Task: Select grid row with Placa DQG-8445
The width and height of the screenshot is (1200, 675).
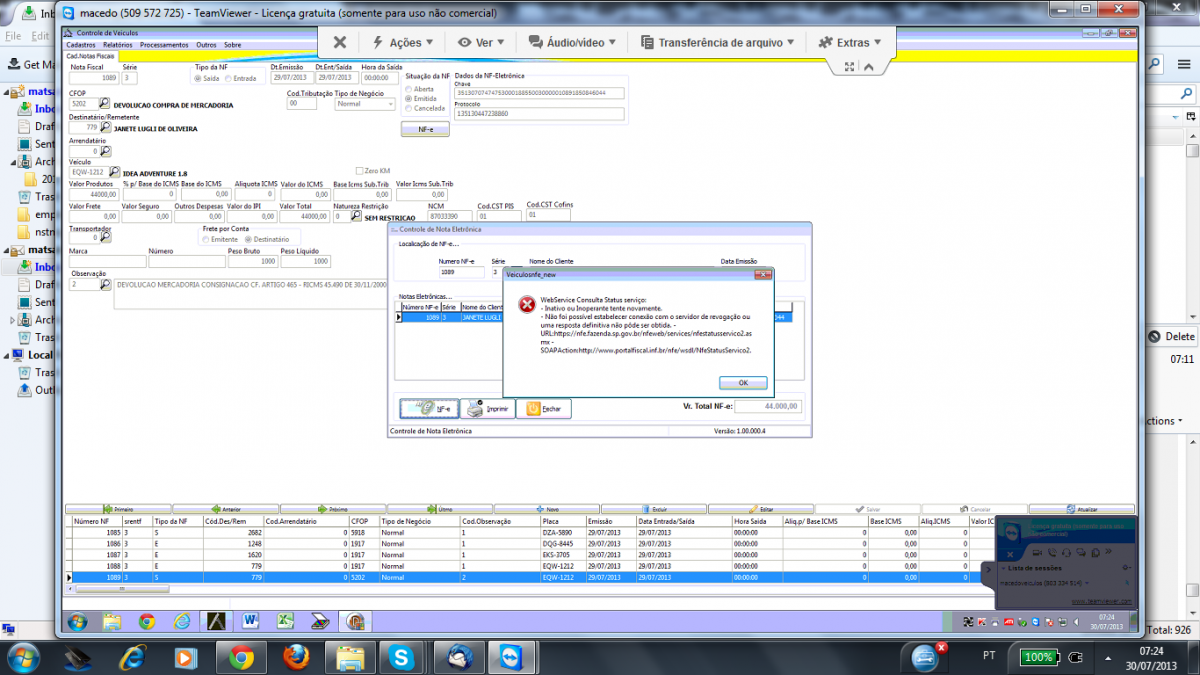Action: (530, 544)
